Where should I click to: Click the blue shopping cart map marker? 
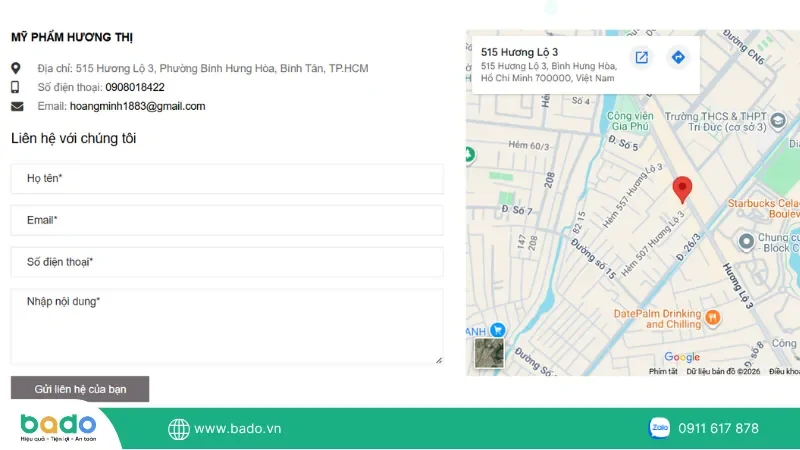click(497, 330)
